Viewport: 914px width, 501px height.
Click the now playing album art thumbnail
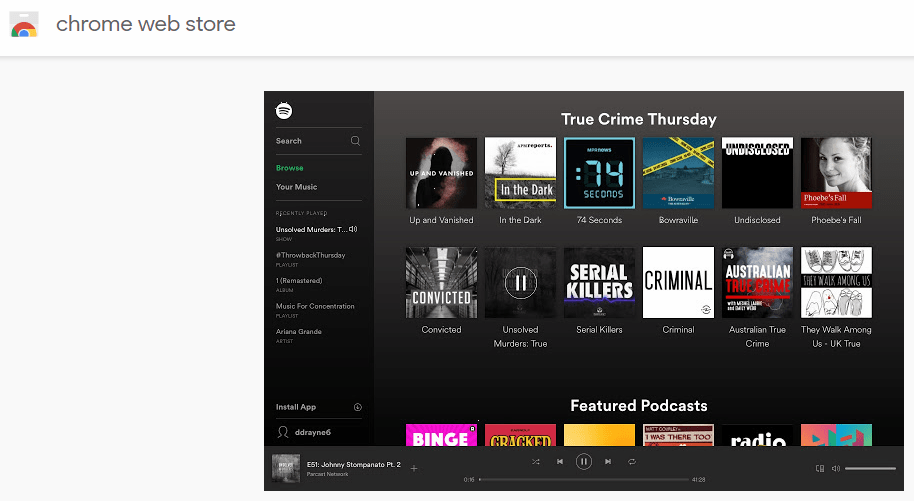[x=286, y=468]
